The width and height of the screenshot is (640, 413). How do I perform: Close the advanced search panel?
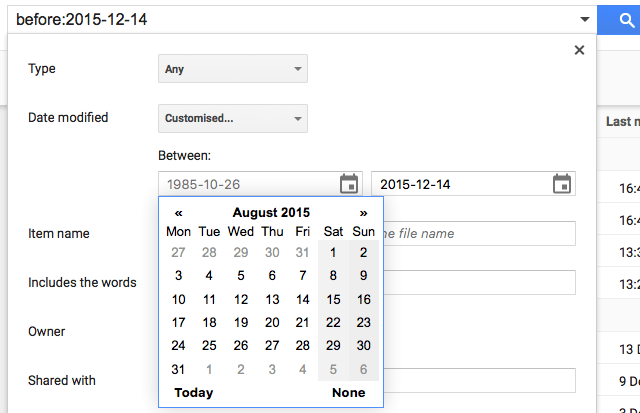coord(579,50)
